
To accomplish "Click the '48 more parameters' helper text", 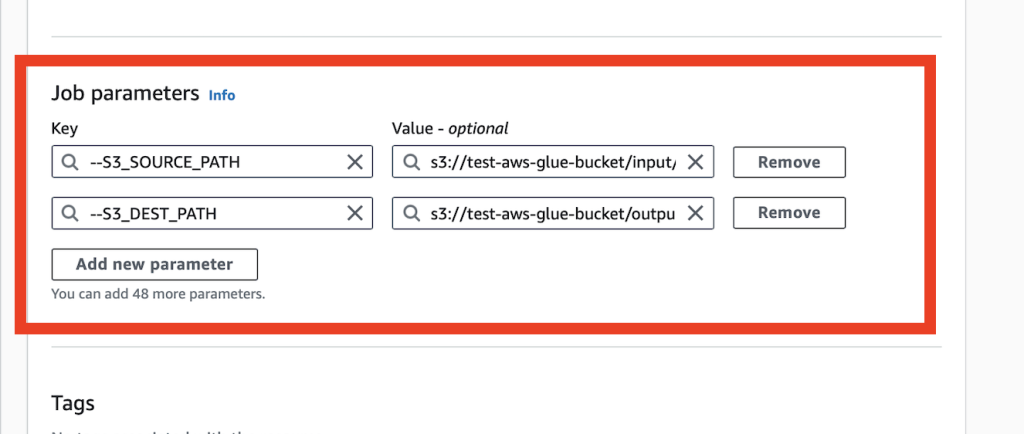I will tap(158, 294).
